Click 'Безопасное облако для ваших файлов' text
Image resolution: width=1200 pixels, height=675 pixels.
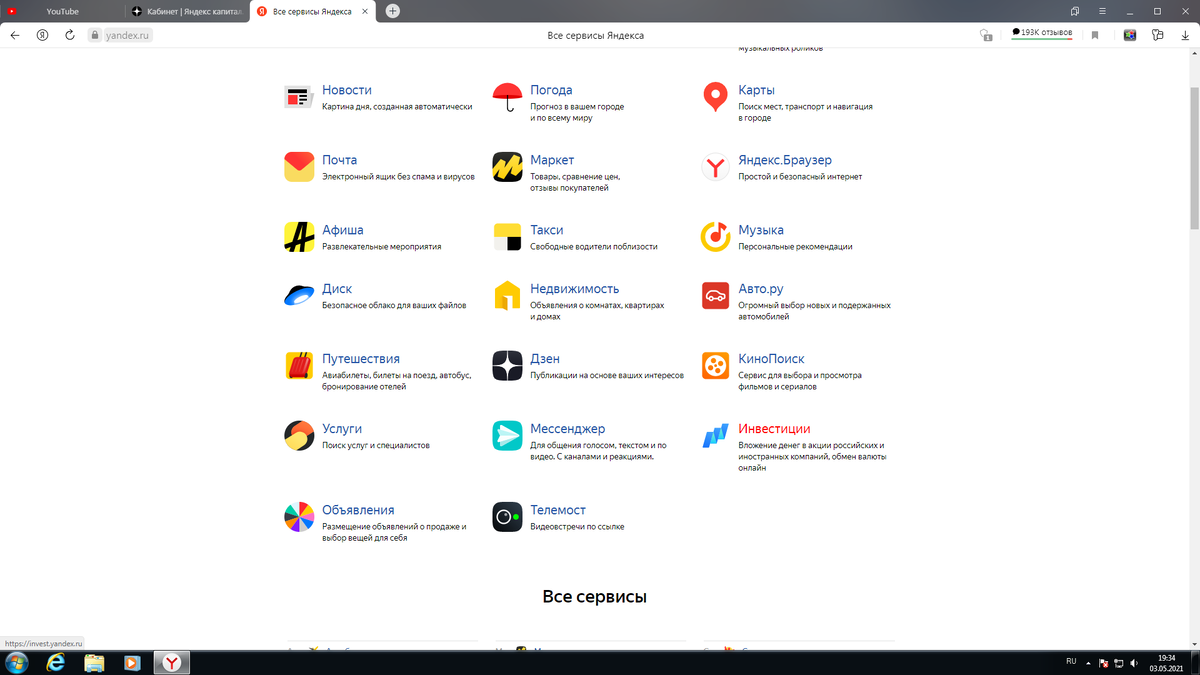394,305
